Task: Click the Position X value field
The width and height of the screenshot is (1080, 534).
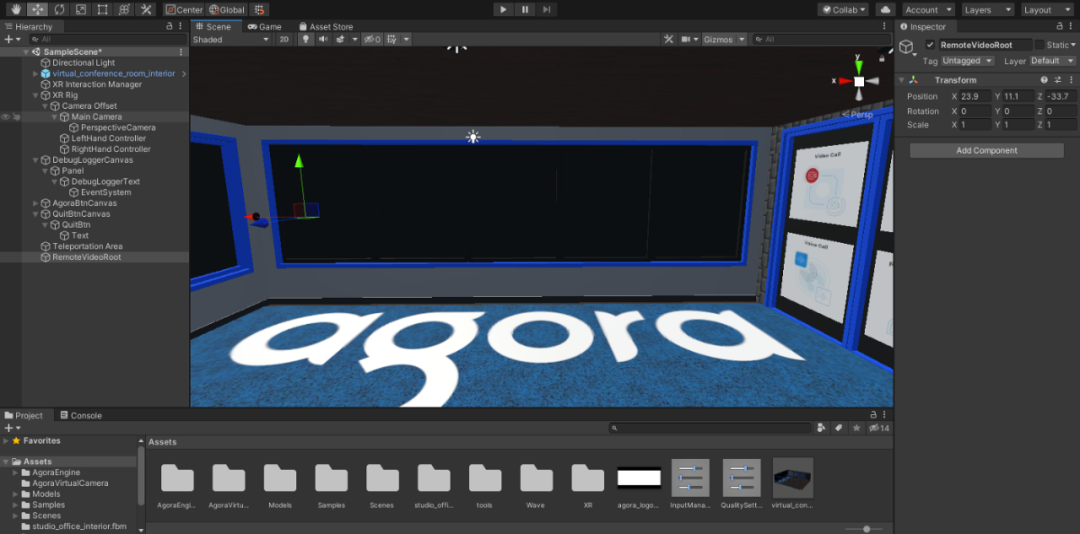Action: tap(975, 96)
